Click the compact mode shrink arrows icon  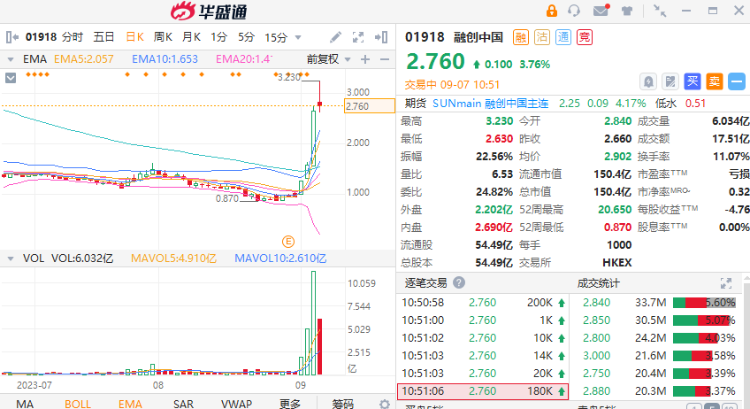coord(660,11)
